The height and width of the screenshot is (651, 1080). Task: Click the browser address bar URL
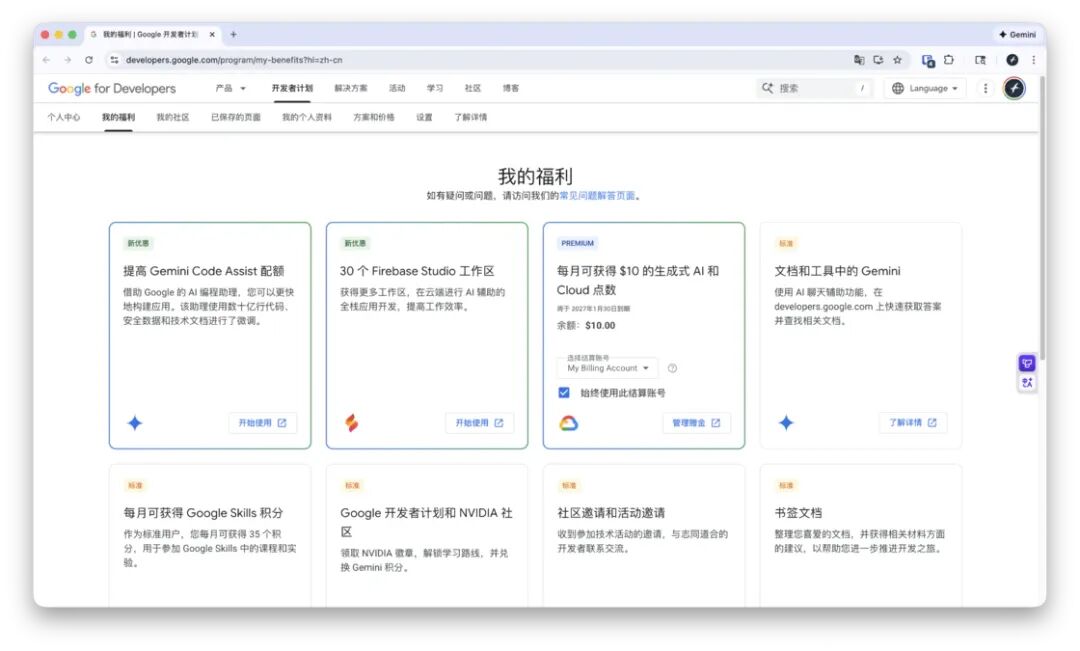[x=234, y=60]
